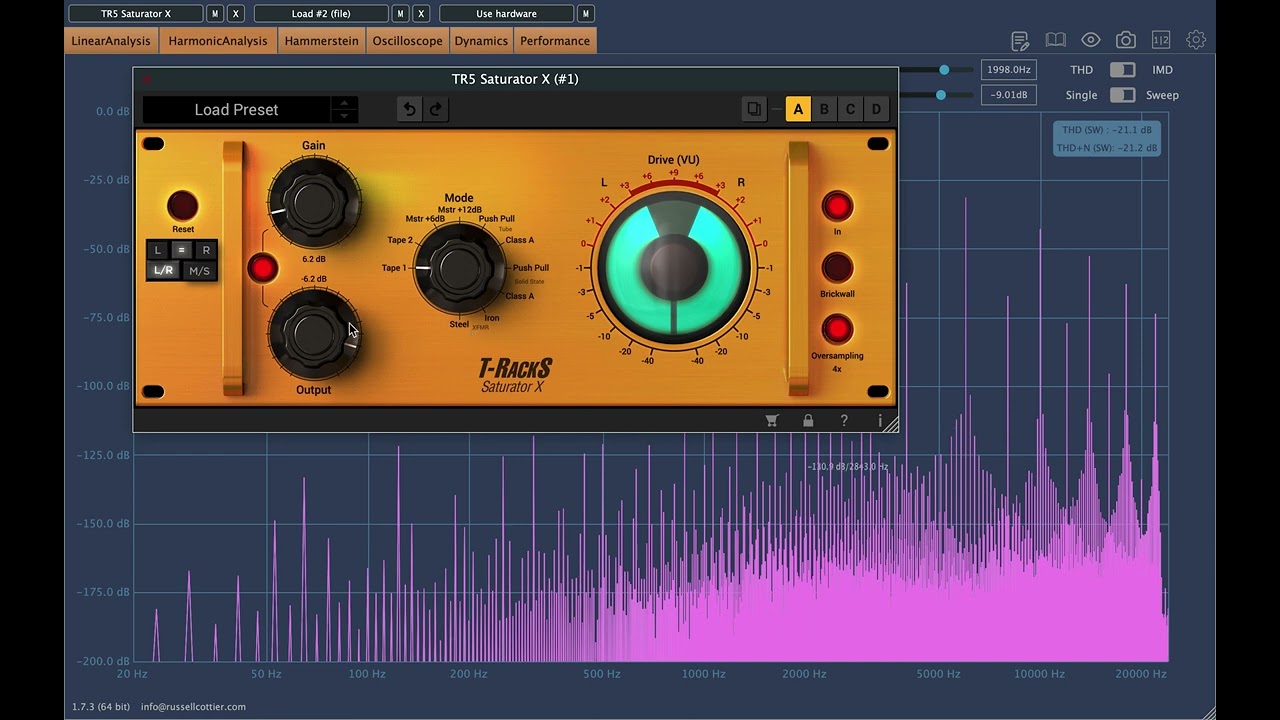Viewport: 1280px width, 720px height.
Task: Click the copy A/B settings icon
Action: click(x=754, y=110)
